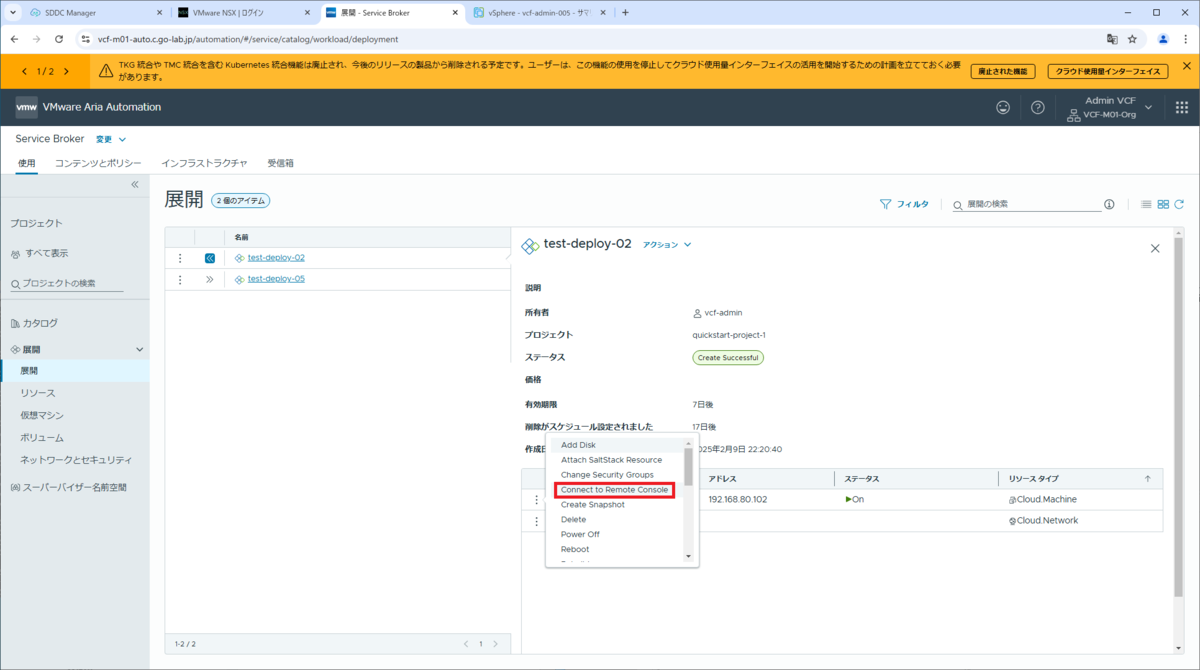Collapse details with test-deploy-02 double-arrow icon
Screen dimensions: 1200x670
(210, 258)
